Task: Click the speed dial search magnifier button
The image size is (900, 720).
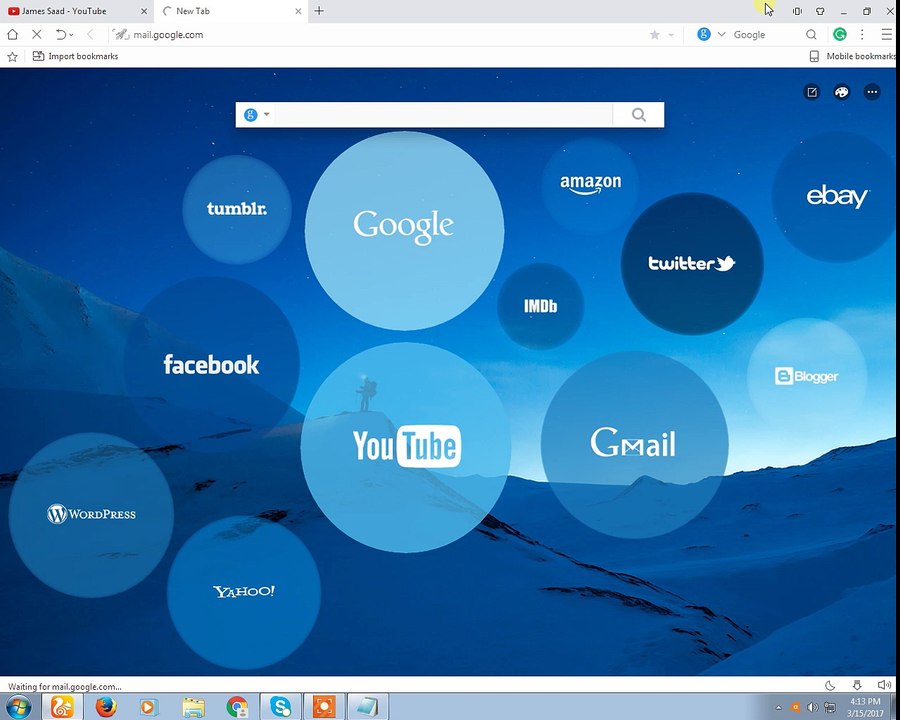Action: (x=638, y=115)
